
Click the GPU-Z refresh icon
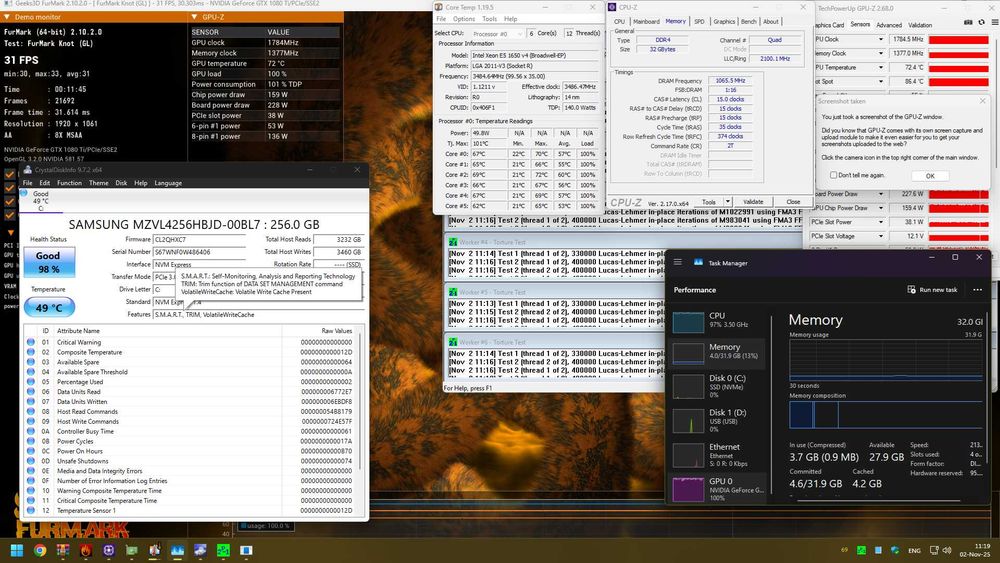982,22
